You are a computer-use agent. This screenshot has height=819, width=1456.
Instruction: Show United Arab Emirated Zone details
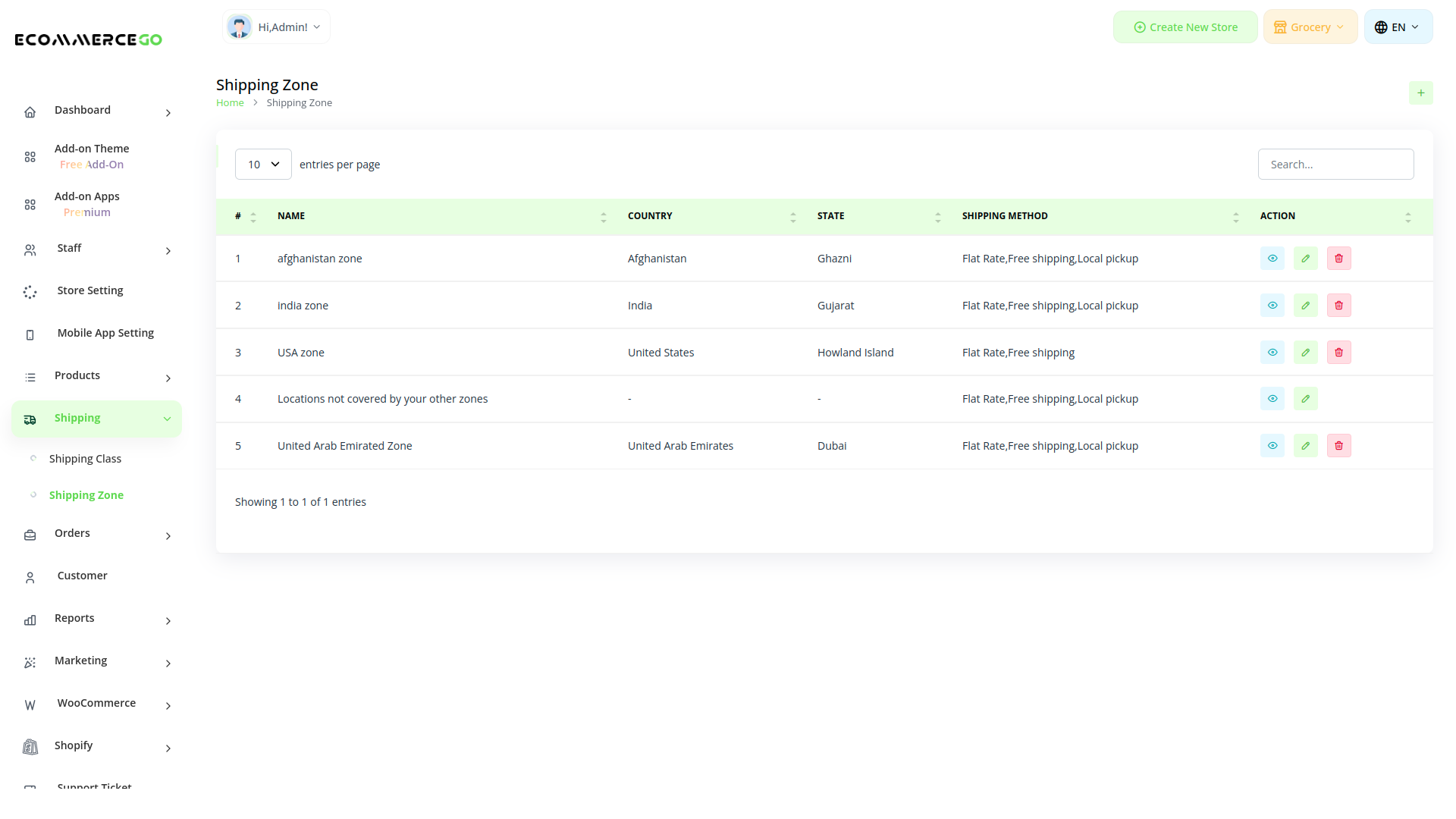pyautogui.click(x=1272, y=446)
